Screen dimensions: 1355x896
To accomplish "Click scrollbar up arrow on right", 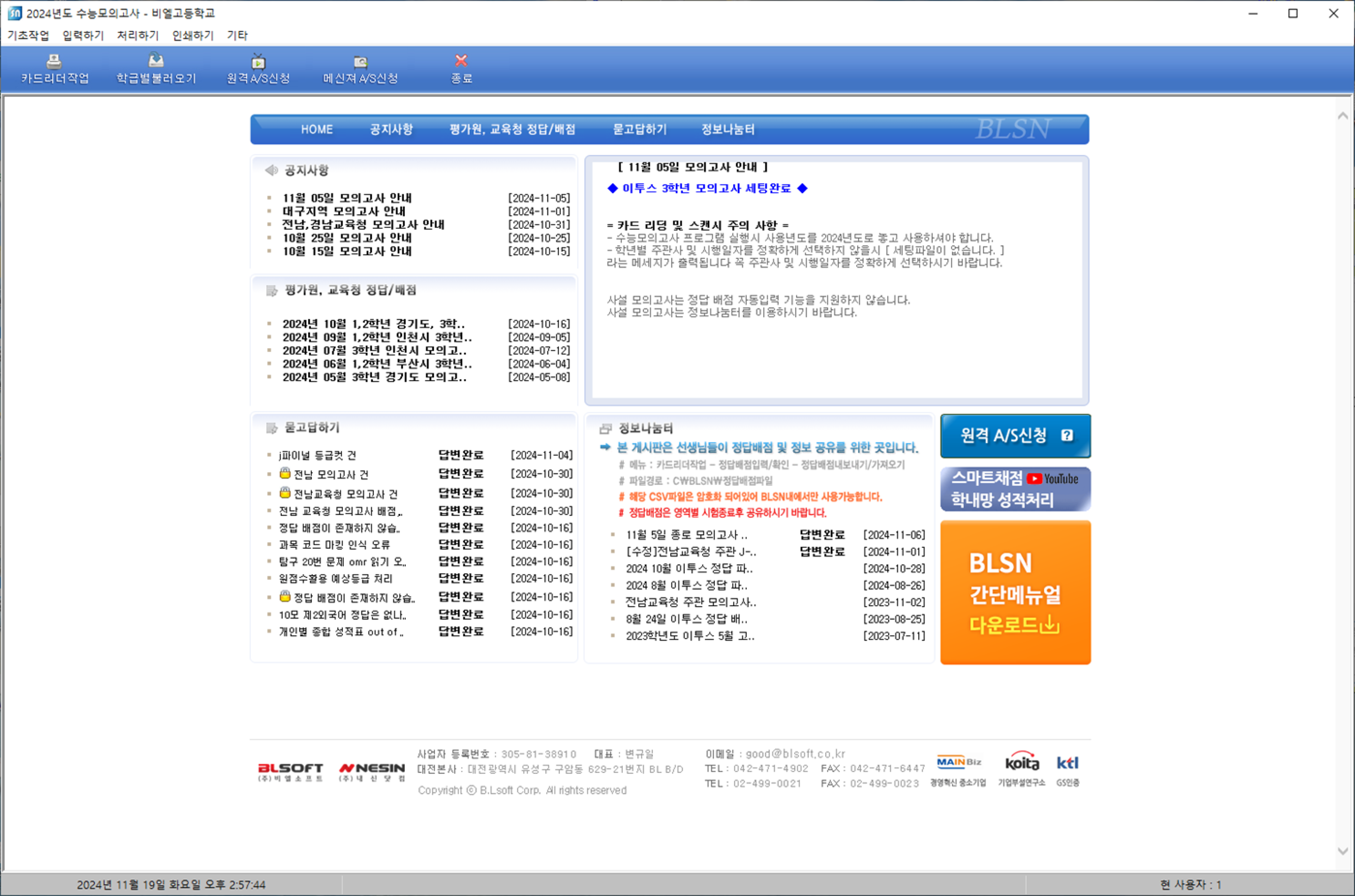I will point(1343,116).
